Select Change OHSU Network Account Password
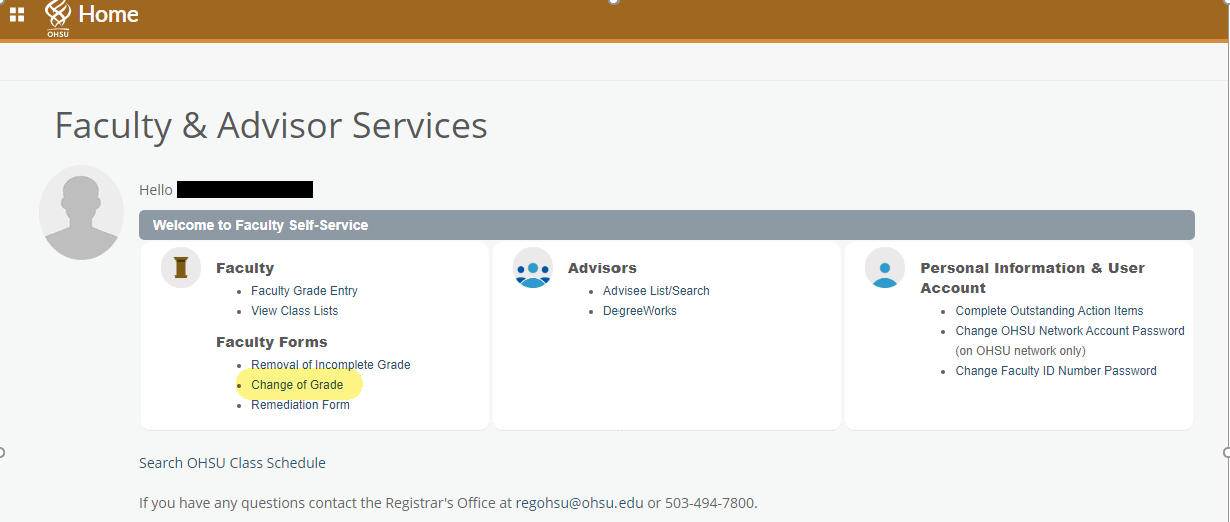Screen dimensions: 1230x522 1069,331
